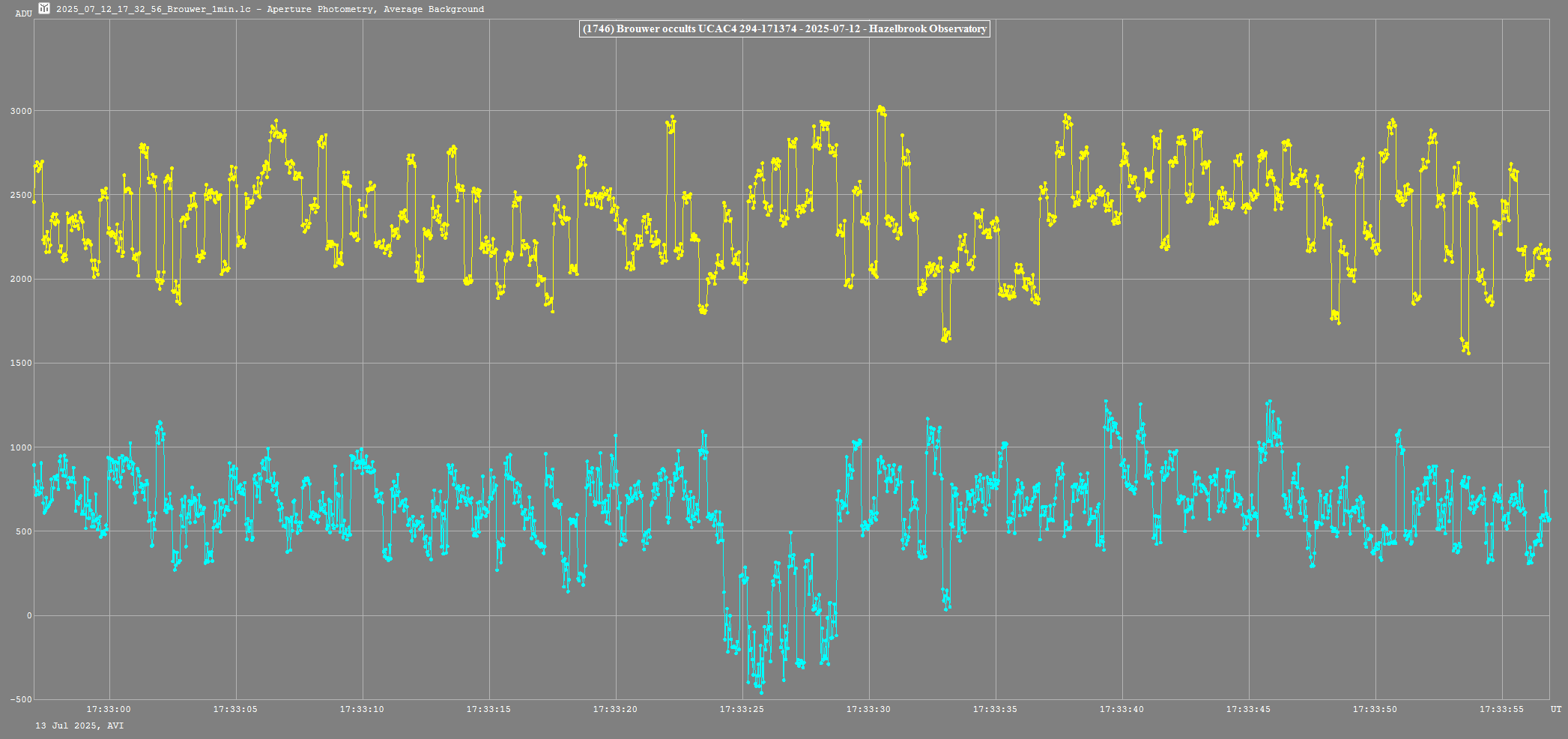This screenshot has height=739, width=1568.
Task: Click the ADU axis unit label
Action: click(x=23, y=13)
